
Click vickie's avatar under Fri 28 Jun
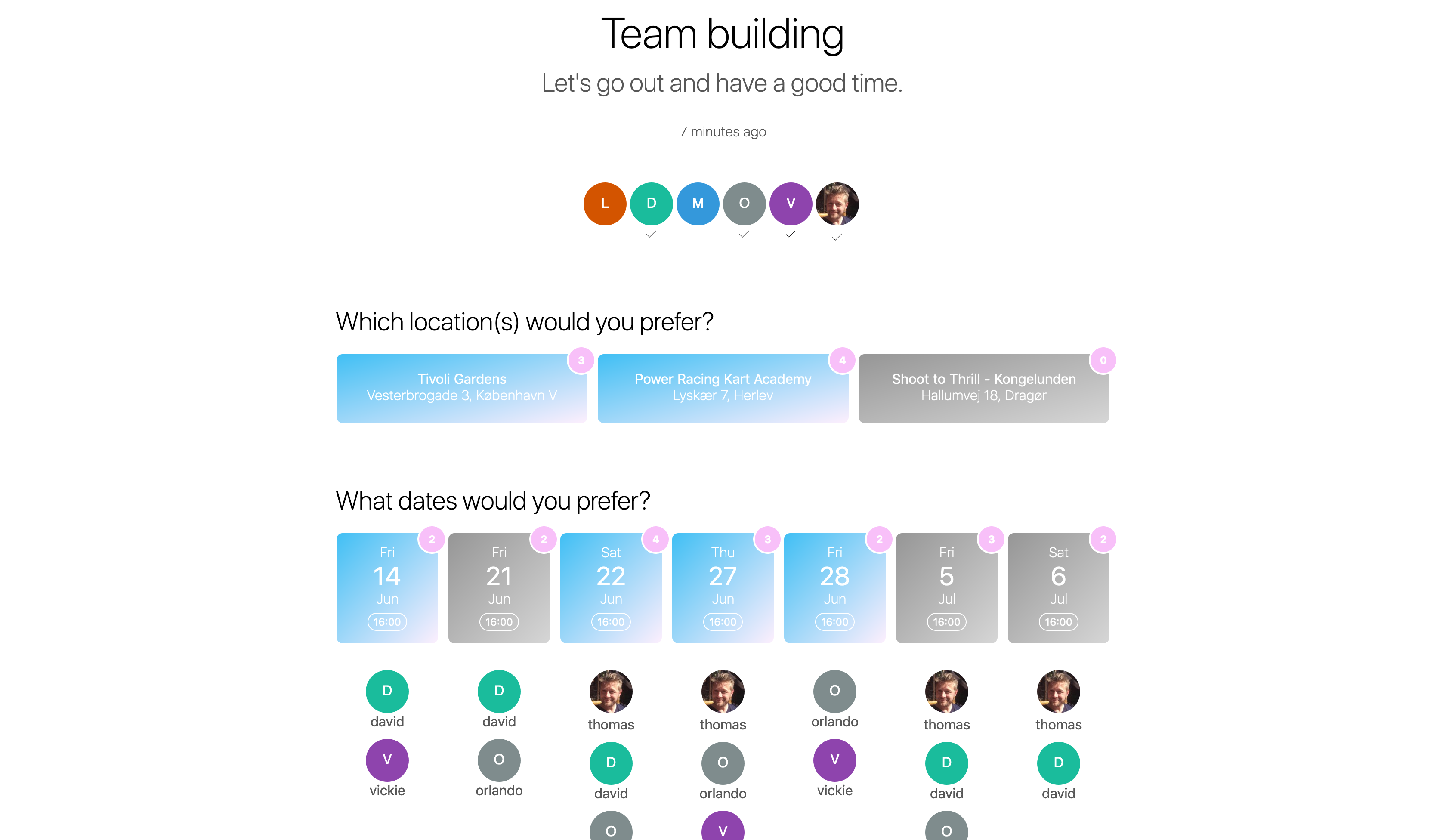pyautogui.click(x=835, y=760)
